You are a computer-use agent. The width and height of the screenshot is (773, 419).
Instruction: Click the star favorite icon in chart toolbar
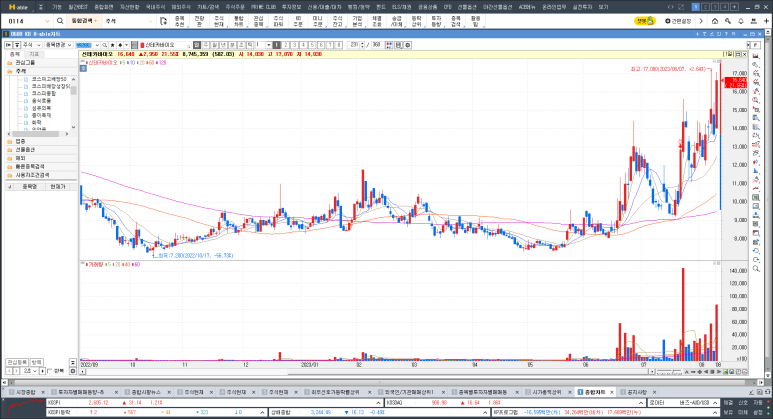click(x=112, y=45)
